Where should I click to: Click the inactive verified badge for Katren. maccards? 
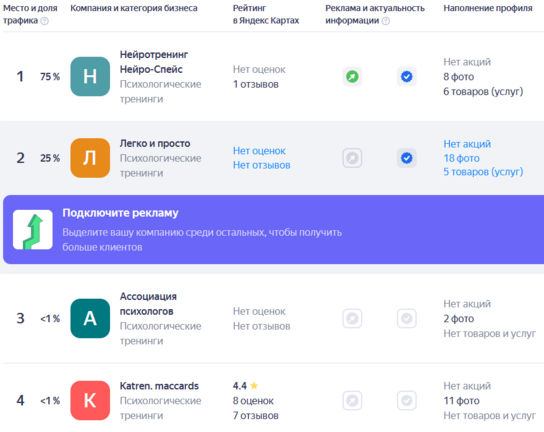407,400
